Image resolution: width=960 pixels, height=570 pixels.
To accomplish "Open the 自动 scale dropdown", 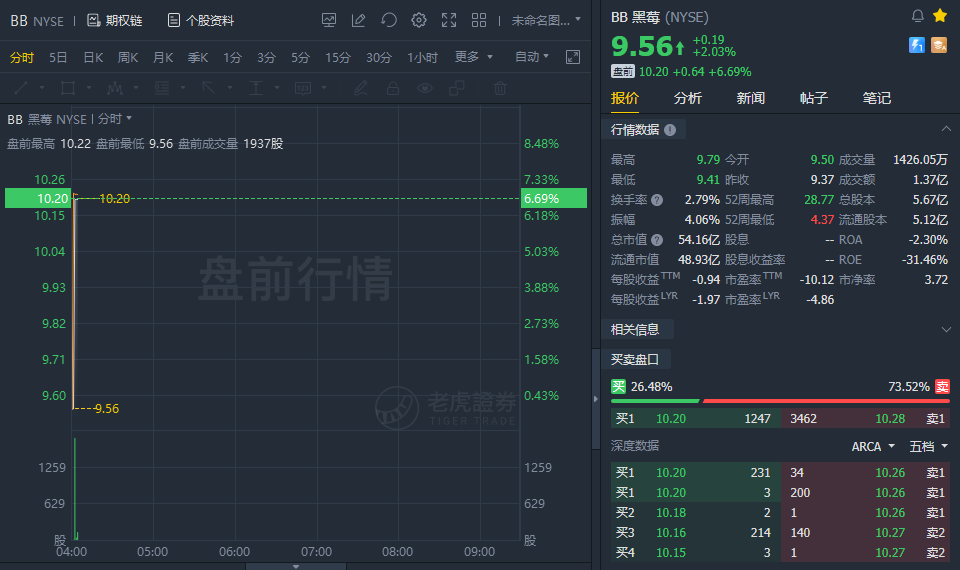I will [x=531, y=57].
